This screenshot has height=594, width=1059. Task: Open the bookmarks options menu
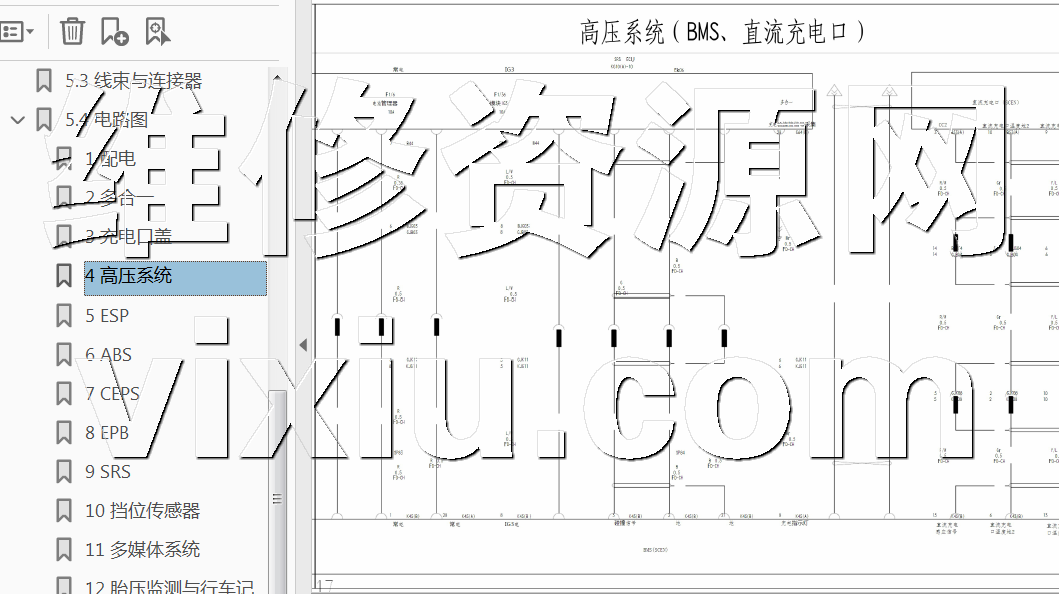coord(17,31)
